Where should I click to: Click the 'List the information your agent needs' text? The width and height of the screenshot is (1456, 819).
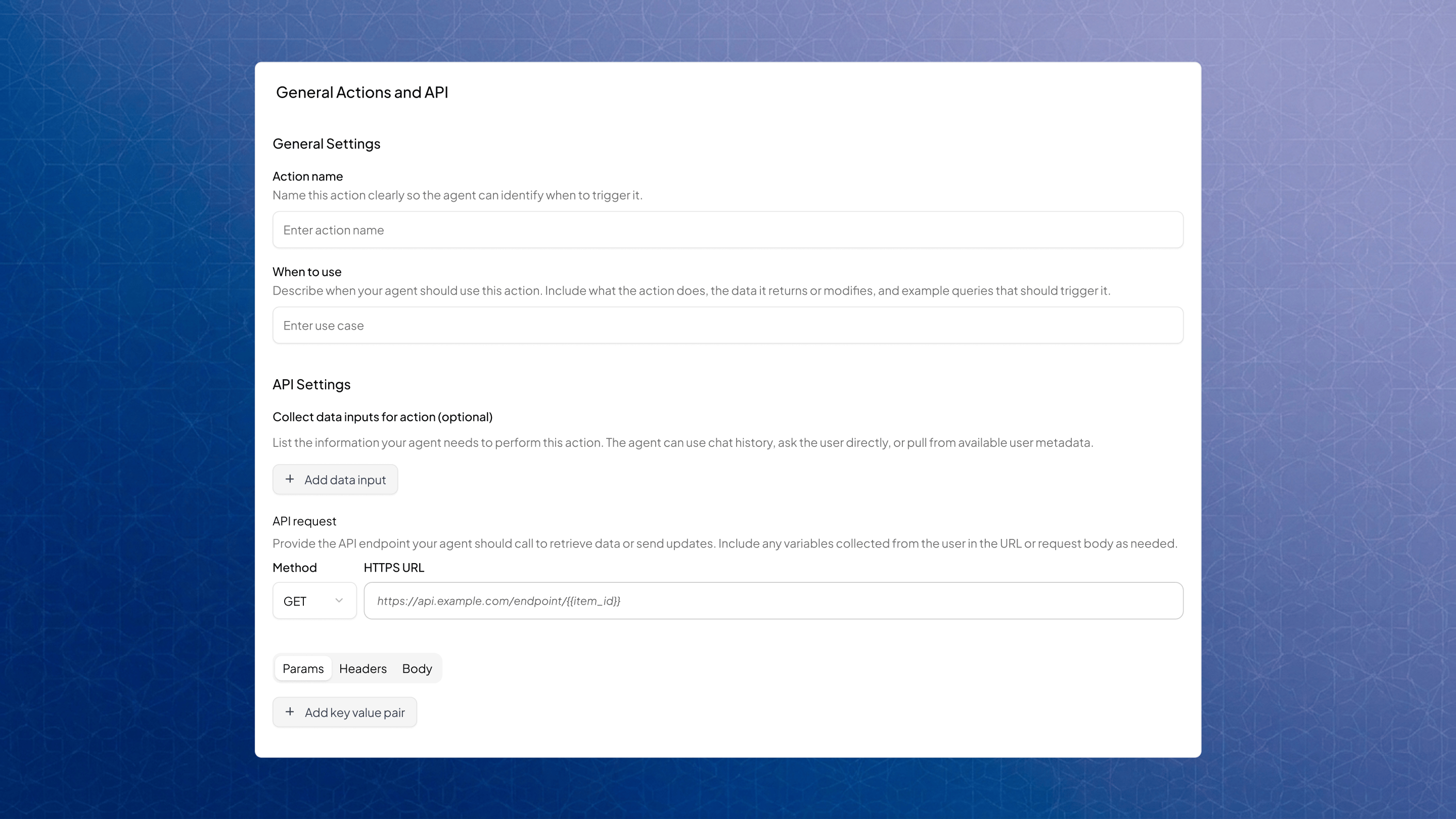tap(683, 442)
